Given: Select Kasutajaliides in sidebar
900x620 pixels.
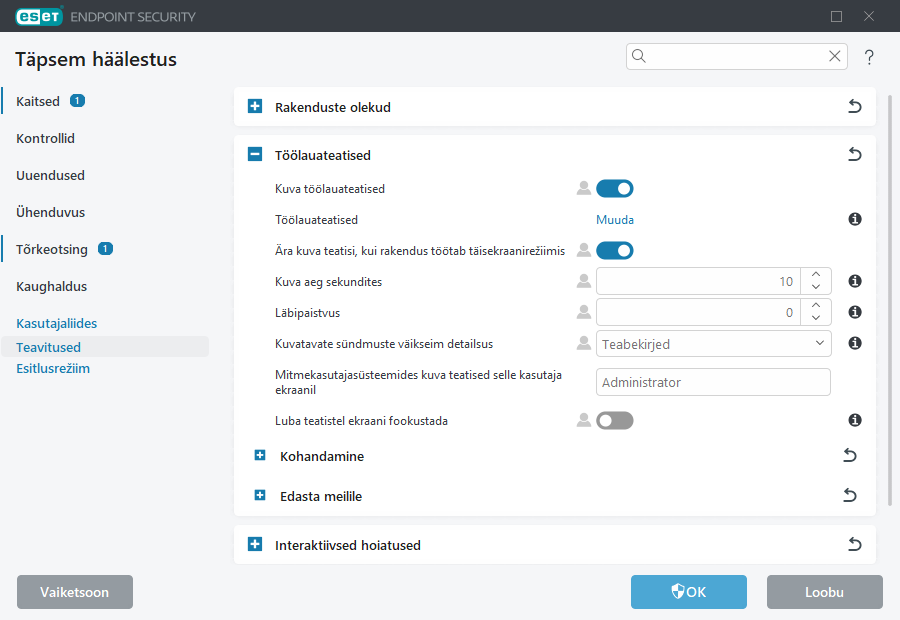Looking at the screenshot, I should pos(56,323).
